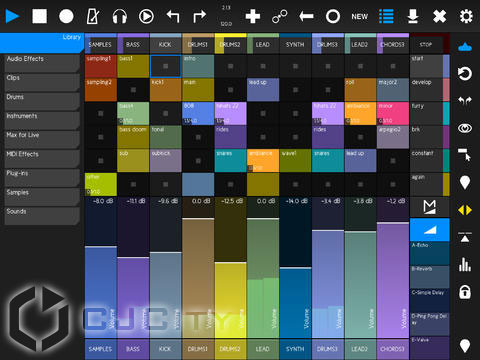Toggle the eye visibility icon
The height and width of the screenshot is (360, 480).
click(465, 128)
